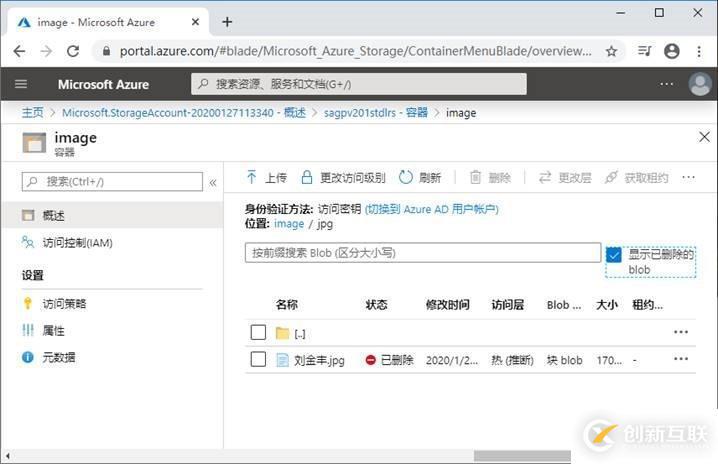Open Azure header overflow ellipsis
Image resolution: width=718 pixels, height=464 pixels.
[667, 84]
